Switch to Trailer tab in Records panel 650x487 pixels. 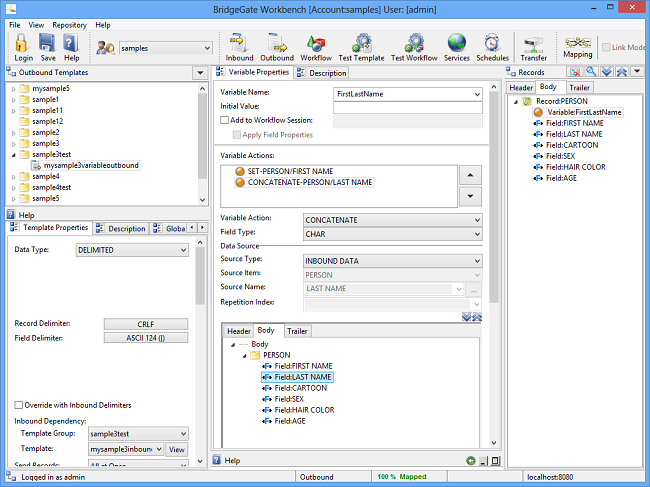click(579, 88)
